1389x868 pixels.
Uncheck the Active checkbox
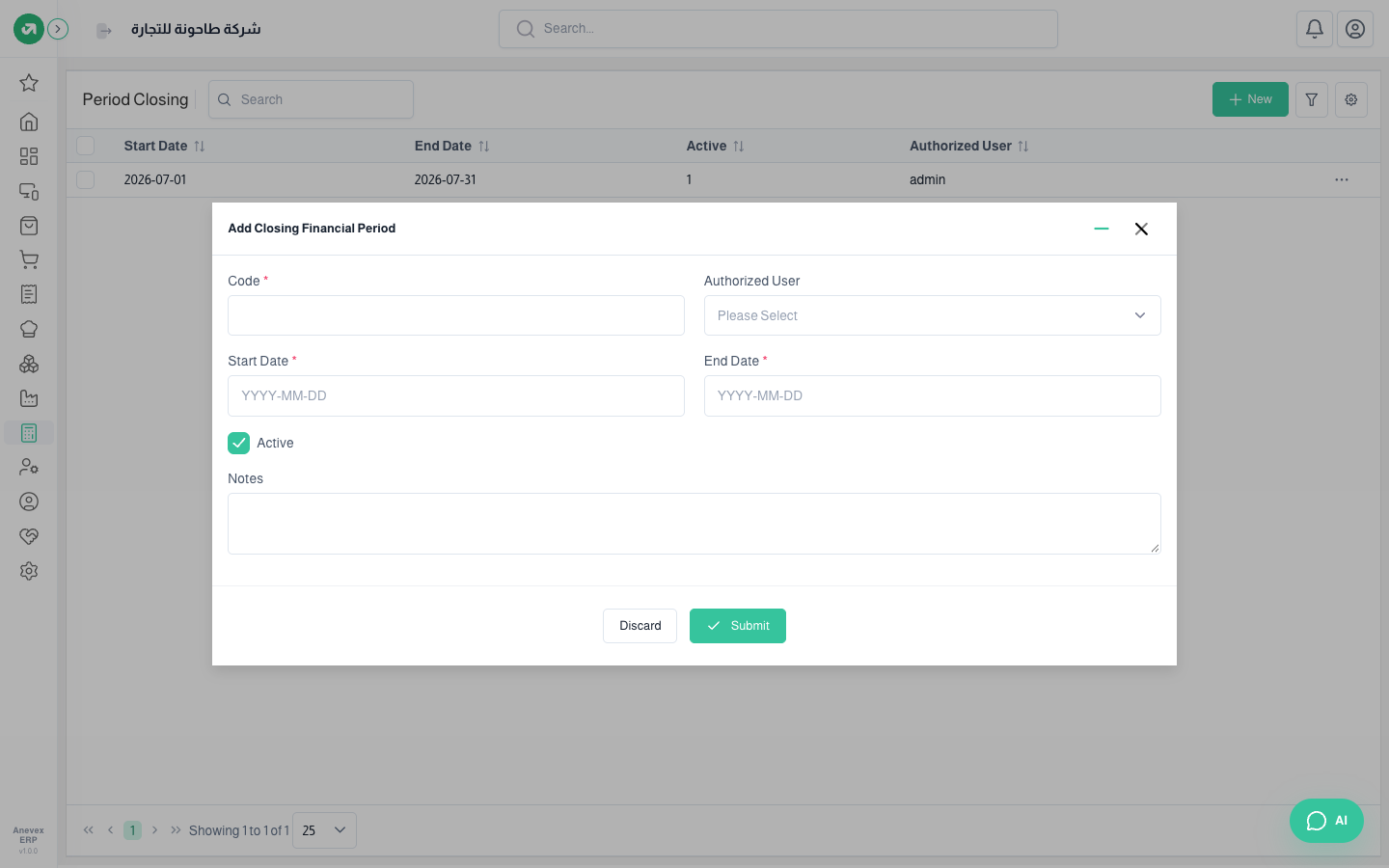tap(238, 443)
